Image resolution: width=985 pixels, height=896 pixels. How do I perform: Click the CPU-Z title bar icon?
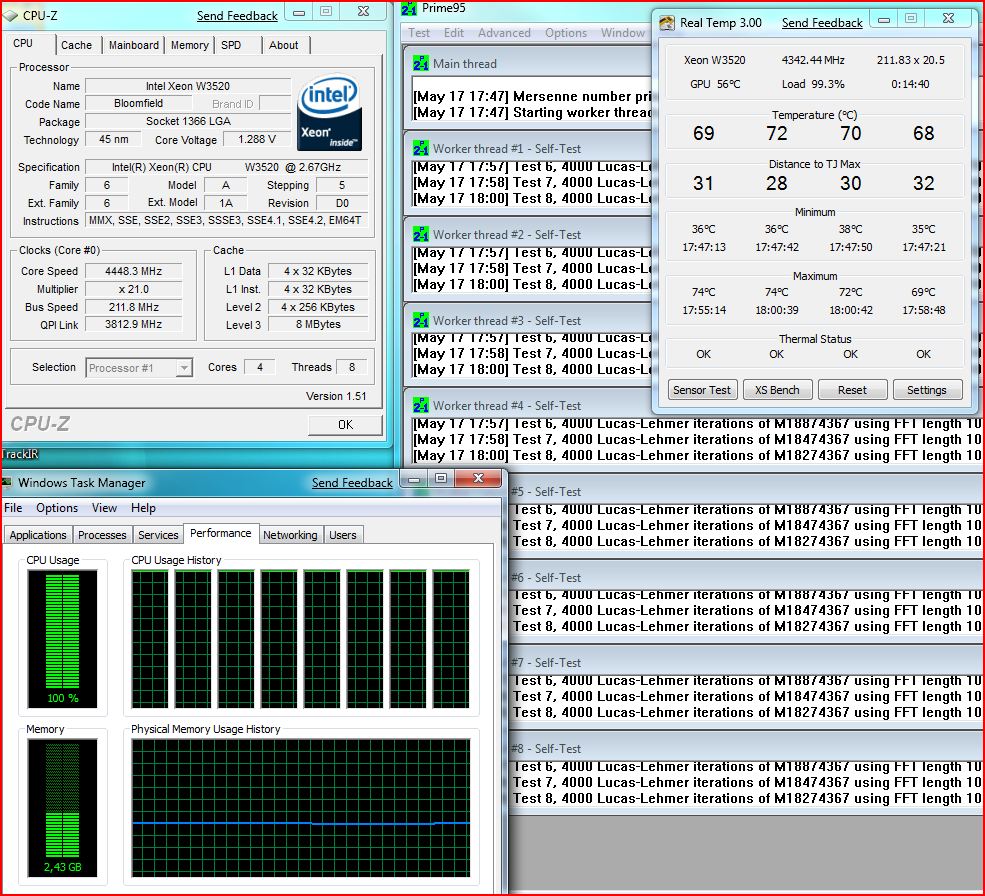pos(12,15)
